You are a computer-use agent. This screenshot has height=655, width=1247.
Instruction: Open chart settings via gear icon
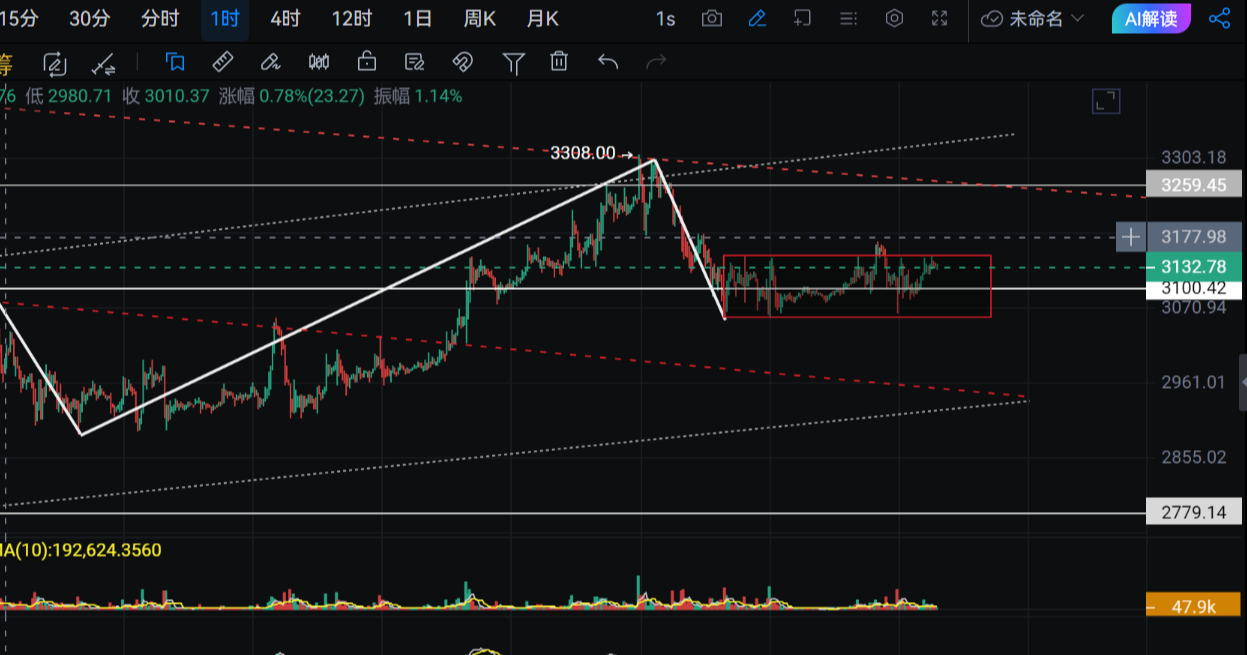pos(894,18)
